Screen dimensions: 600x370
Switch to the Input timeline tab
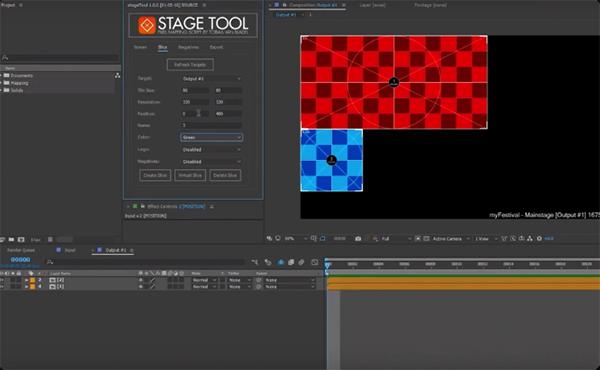(x=70, y=250)
